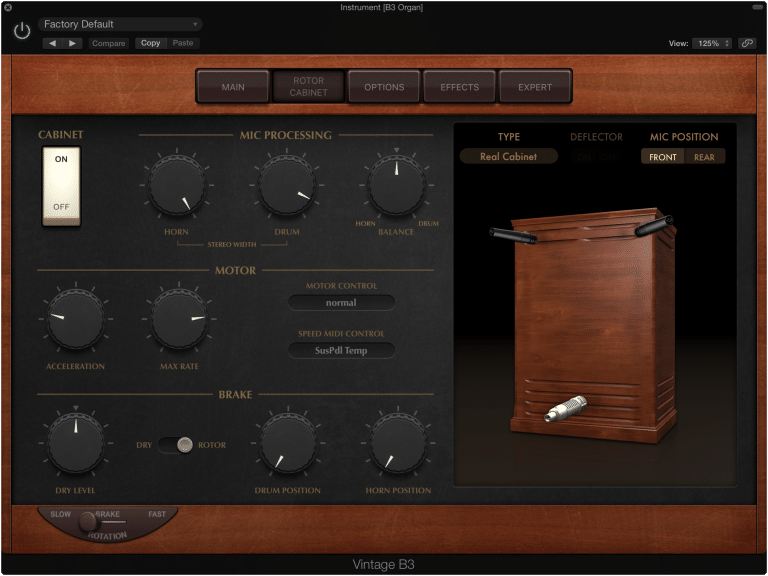The height and width of the screenshot is (576, 768).
Task: Turn Deflector ON
Action: click(584, 157)
